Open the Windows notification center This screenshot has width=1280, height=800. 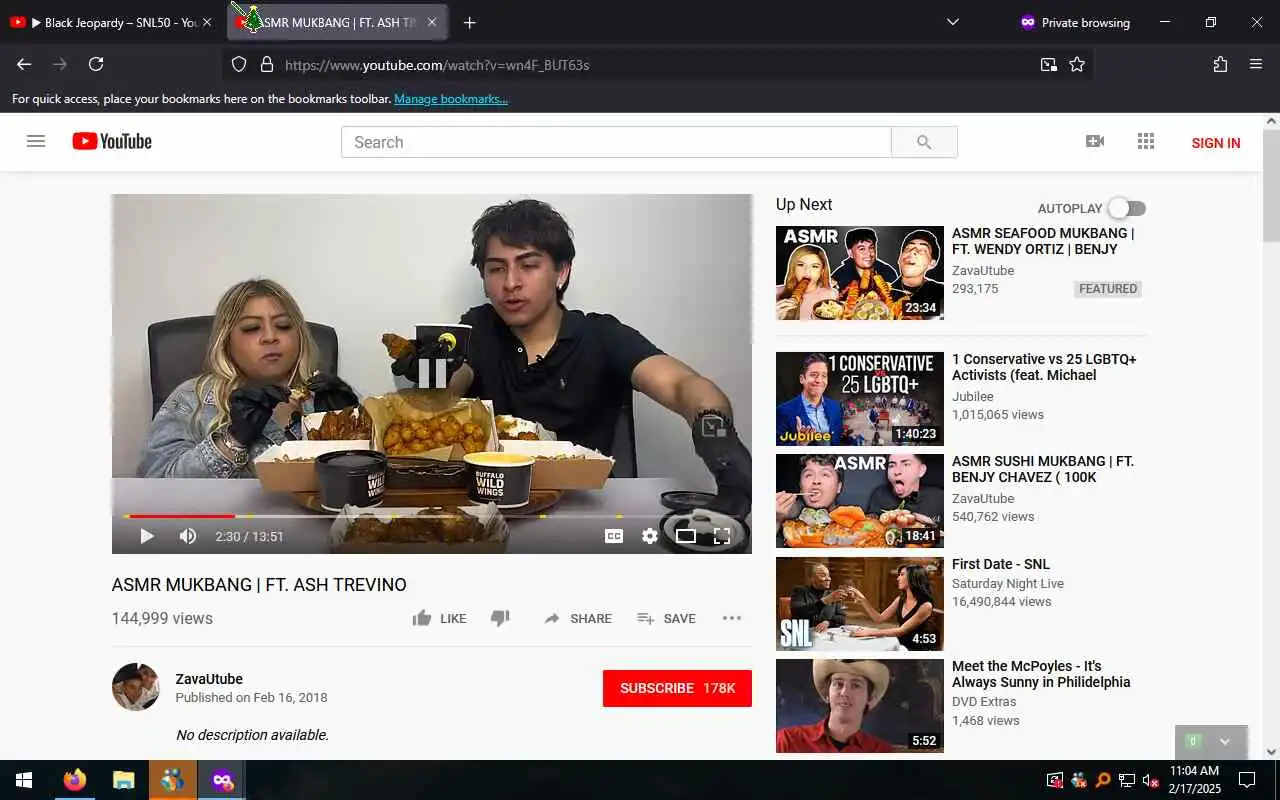point(1247,780)
